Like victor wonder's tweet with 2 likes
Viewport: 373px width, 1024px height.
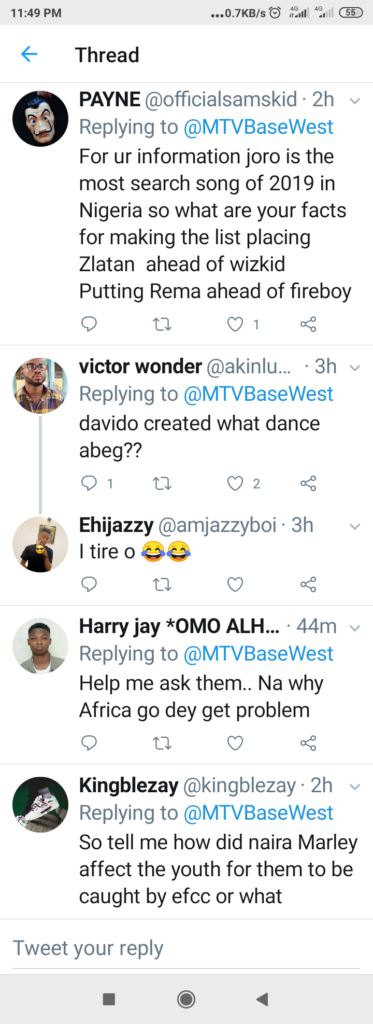coord(235,483)
